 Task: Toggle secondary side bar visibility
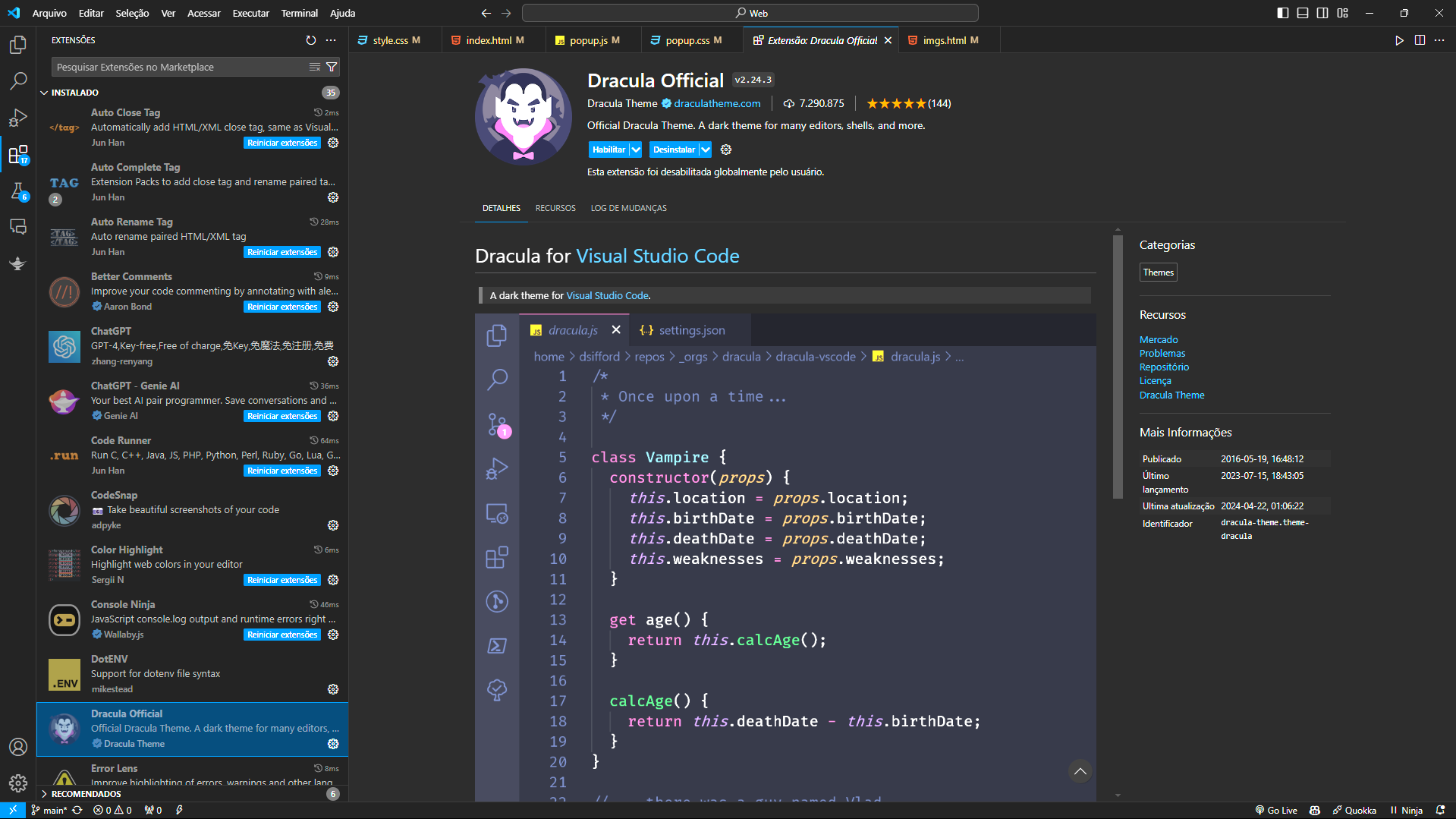pos(1322,13)
